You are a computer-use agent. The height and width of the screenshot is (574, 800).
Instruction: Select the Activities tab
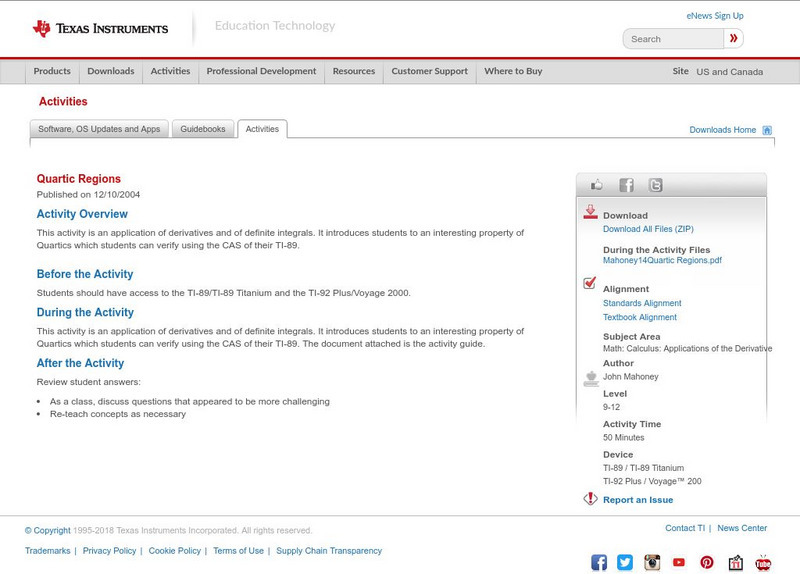[x=262, y=129]
